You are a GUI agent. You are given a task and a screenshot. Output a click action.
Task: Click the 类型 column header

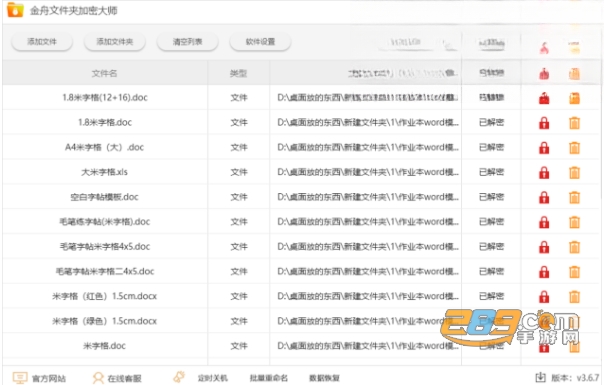(238, 73)
